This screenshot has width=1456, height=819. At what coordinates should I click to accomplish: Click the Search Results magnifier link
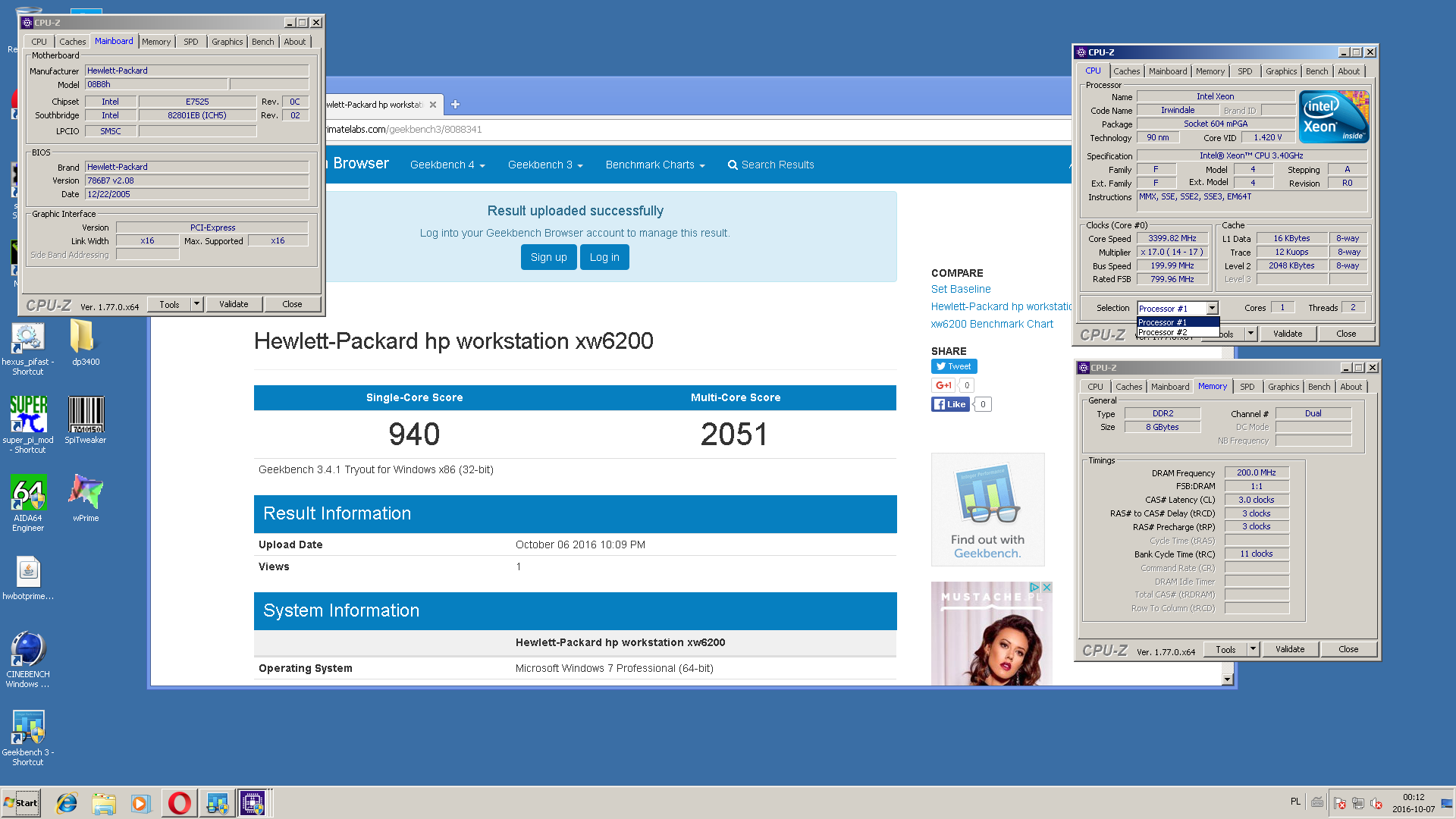point(770,165)
